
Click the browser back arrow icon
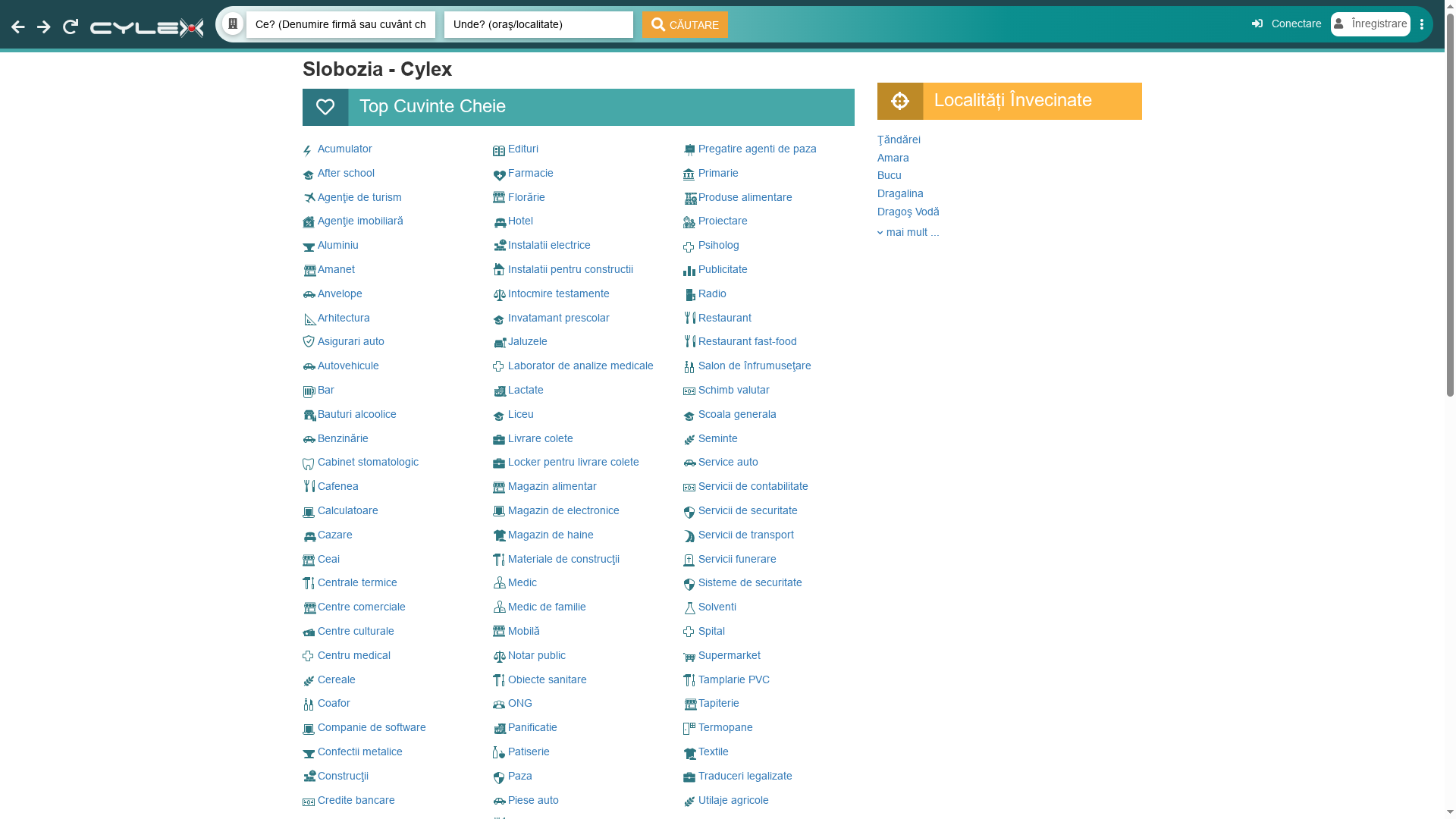click(x=18, y=27)
